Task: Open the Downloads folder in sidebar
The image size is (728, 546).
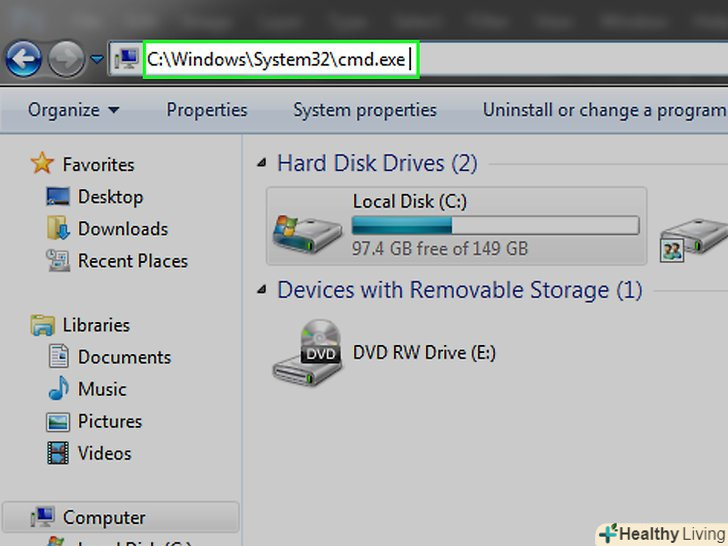Action: [x=122, y=229]
